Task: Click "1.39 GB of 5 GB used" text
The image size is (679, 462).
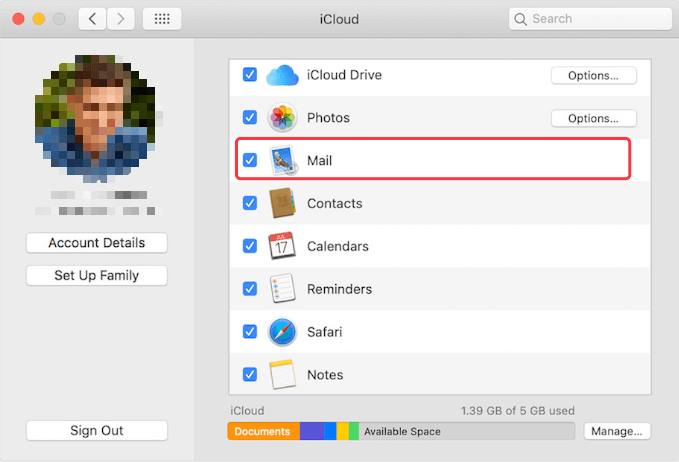Action: 517,410
